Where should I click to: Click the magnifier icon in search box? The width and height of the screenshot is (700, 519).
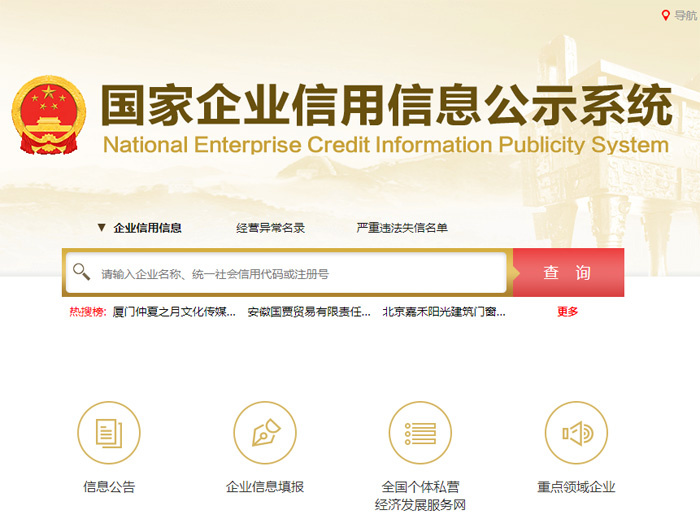81,271
